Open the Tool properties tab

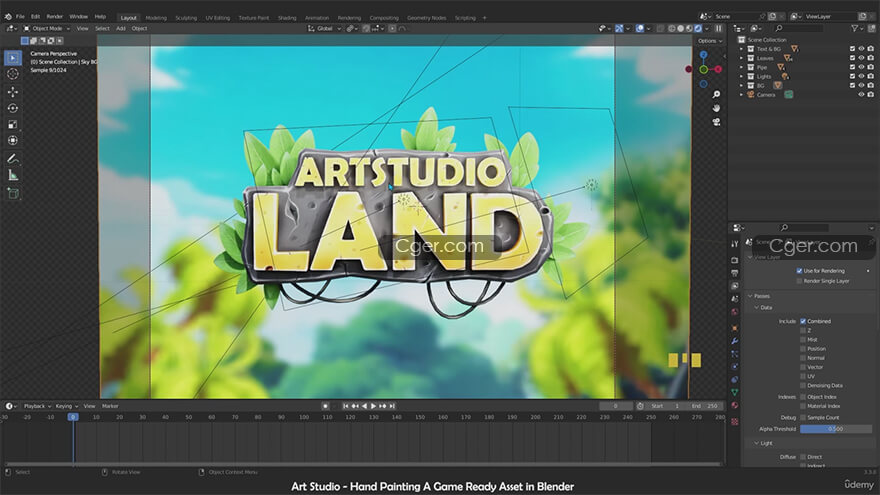pyautogui.click(x=735, y=244)
